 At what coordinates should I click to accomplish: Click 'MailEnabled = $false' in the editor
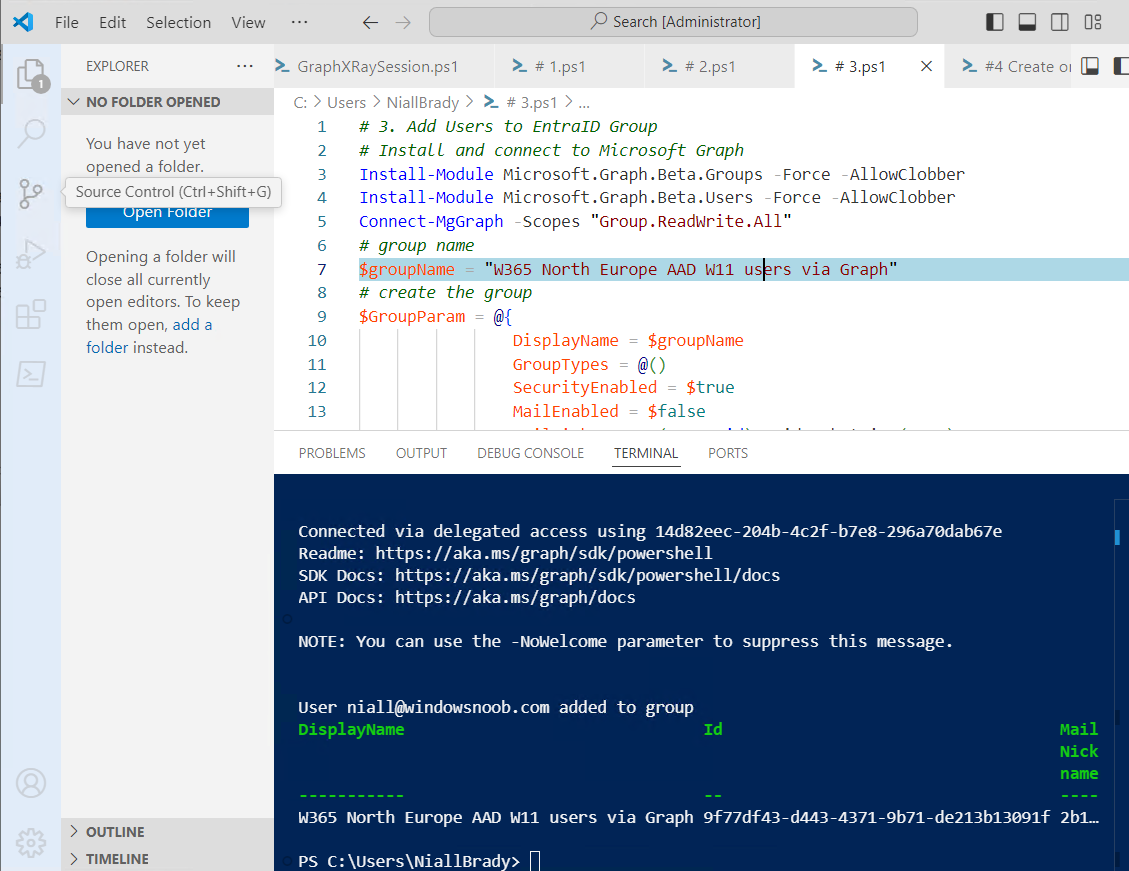609,412
